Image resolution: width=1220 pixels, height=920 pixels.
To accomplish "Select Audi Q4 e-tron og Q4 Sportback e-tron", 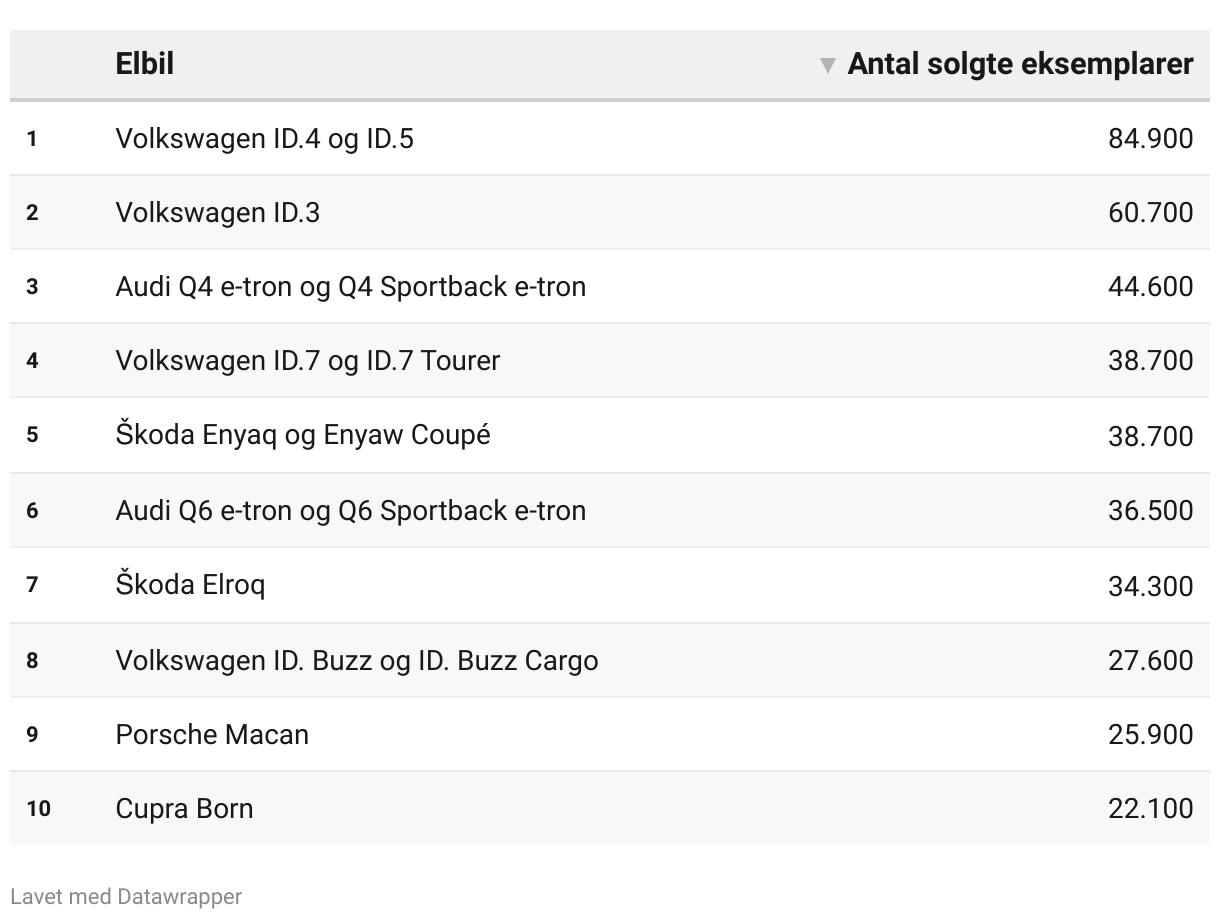I will [x=351, y=286].
